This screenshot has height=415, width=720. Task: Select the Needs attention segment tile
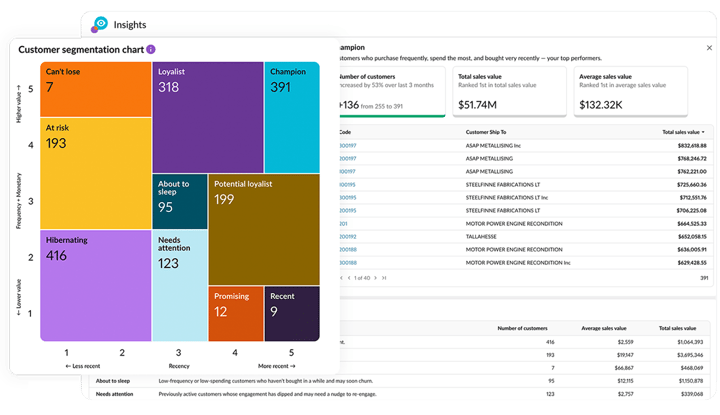(x=180, y=286)
